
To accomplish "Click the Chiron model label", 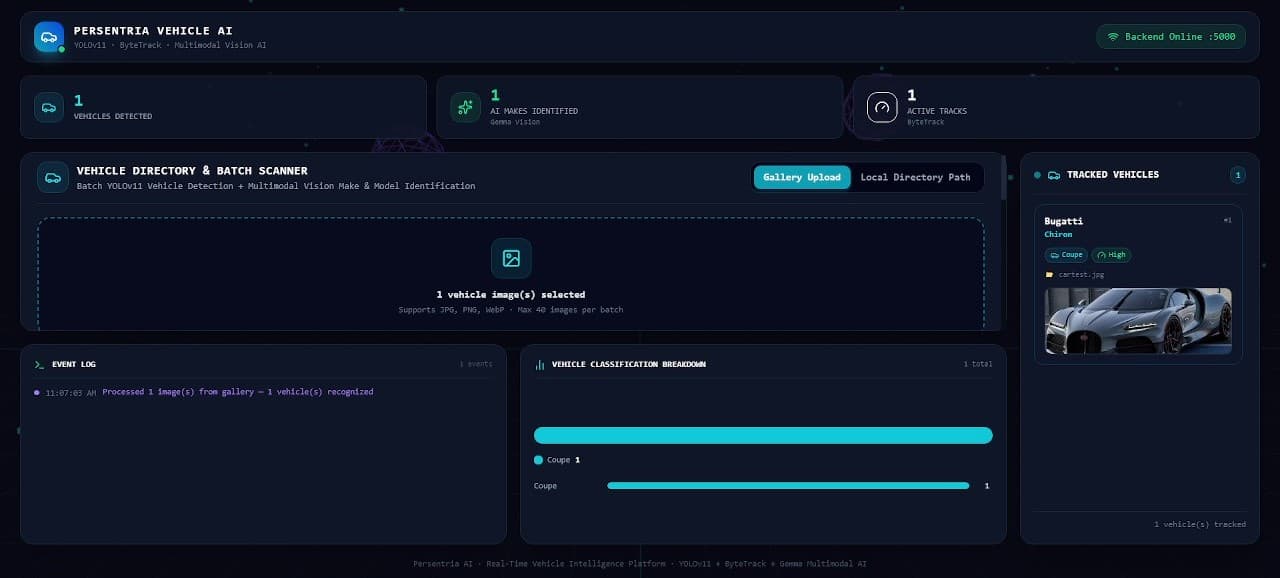I will point(1058,234).
